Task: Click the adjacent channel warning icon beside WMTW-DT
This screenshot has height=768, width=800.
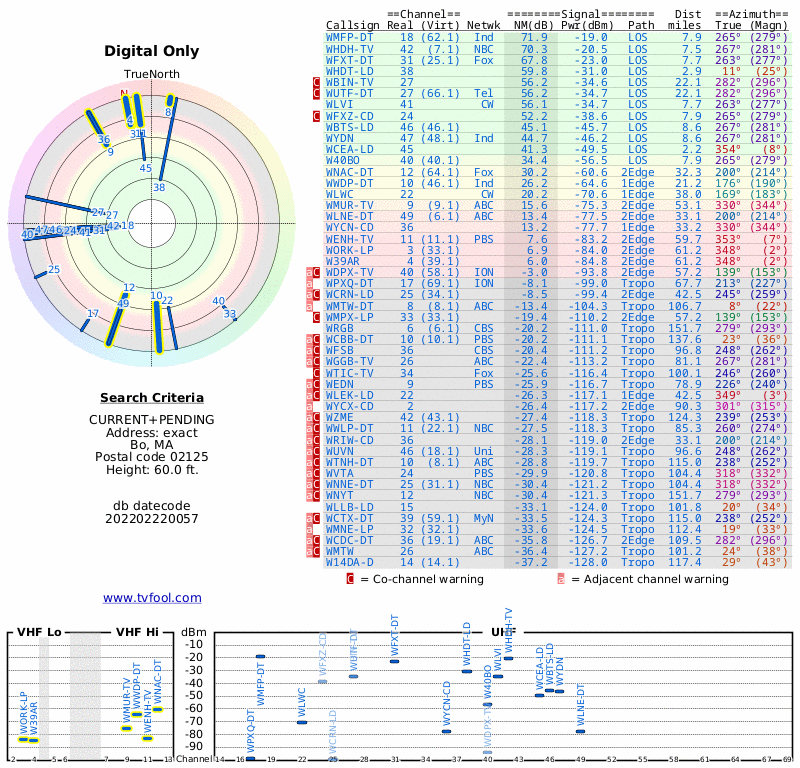Action: (x=309, y=306)
